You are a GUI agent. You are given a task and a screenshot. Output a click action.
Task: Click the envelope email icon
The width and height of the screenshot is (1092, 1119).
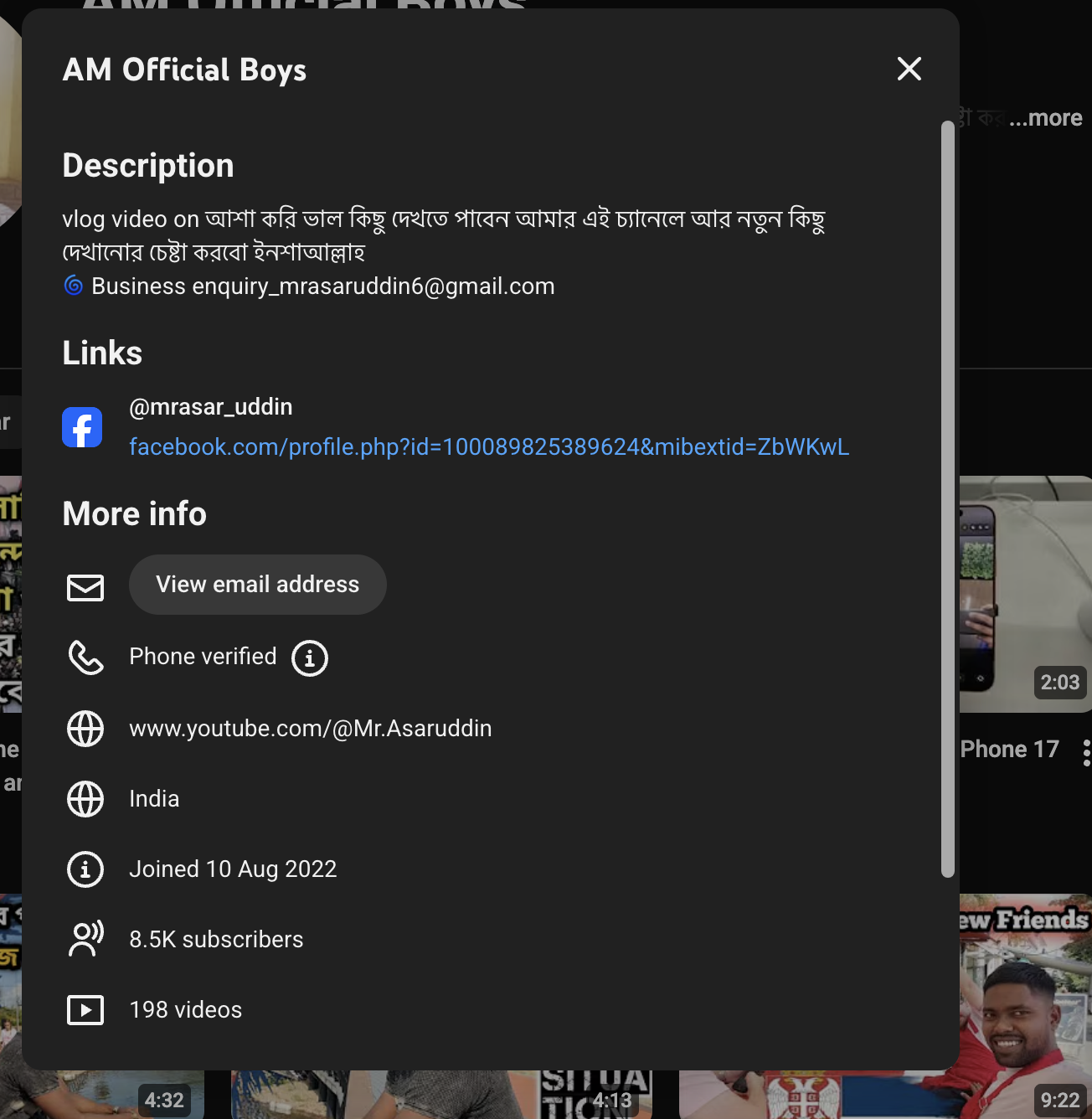coord(85,587)
